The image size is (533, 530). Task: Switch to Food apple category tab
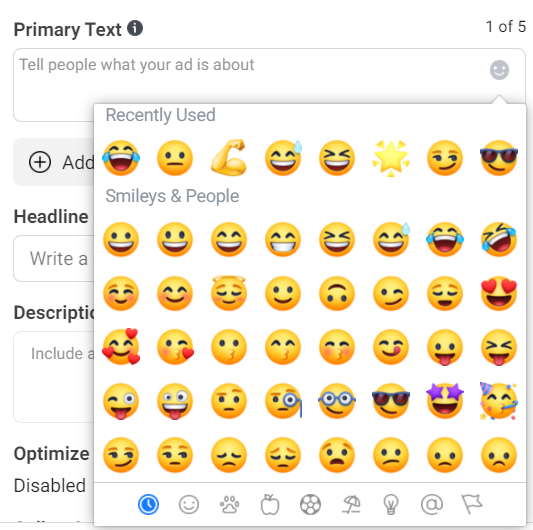pyautogui.click(x=270, y=505)
